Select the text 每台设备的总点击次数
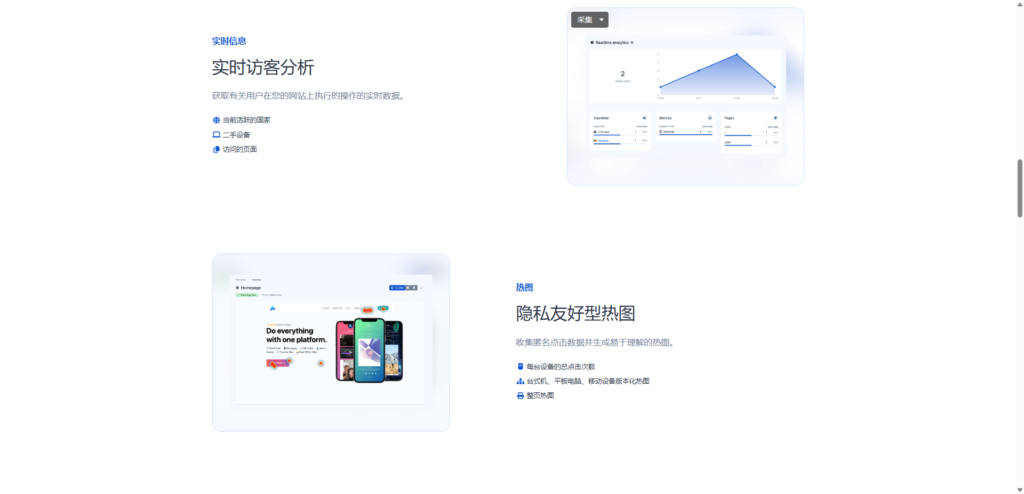The height and width of the screenshot is (494, 1024). point(561,367)
